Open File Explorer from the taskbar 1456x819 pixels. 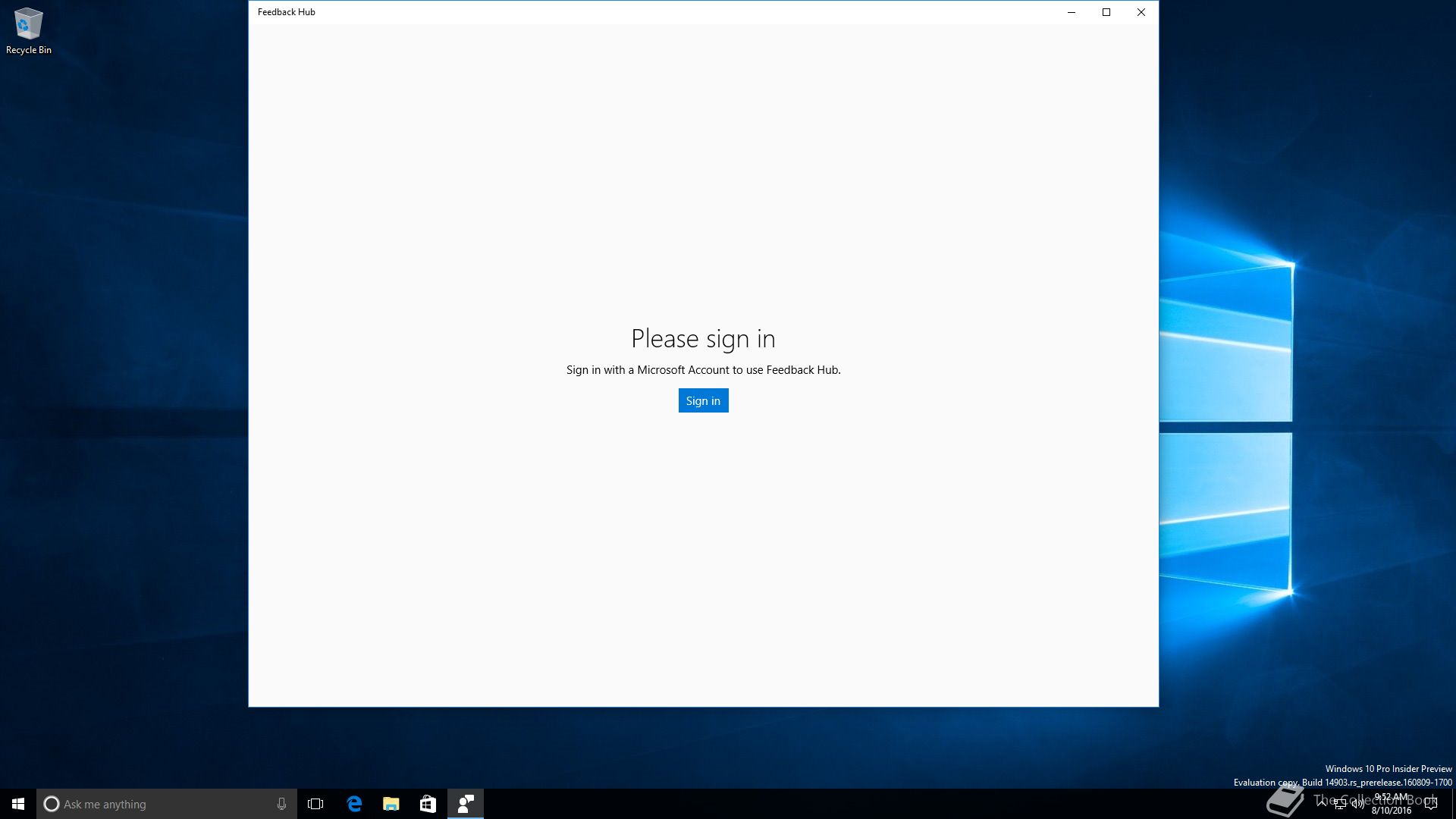click(391, 804)
